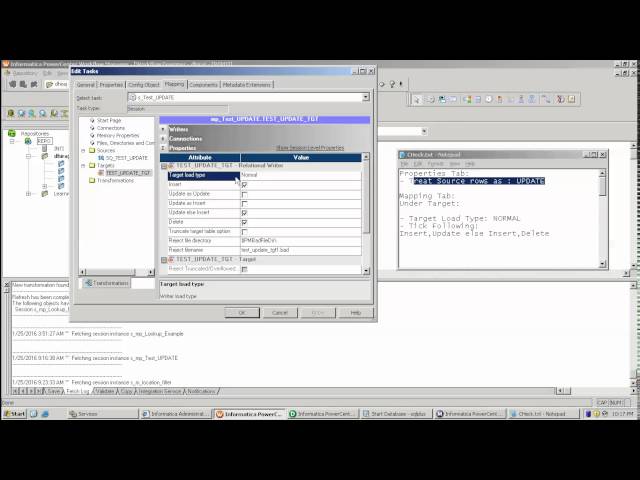This screenshot has height=480, width=640.
Task: Open the dropdown arrow above the Notepad window
Action: coord(424,131)
